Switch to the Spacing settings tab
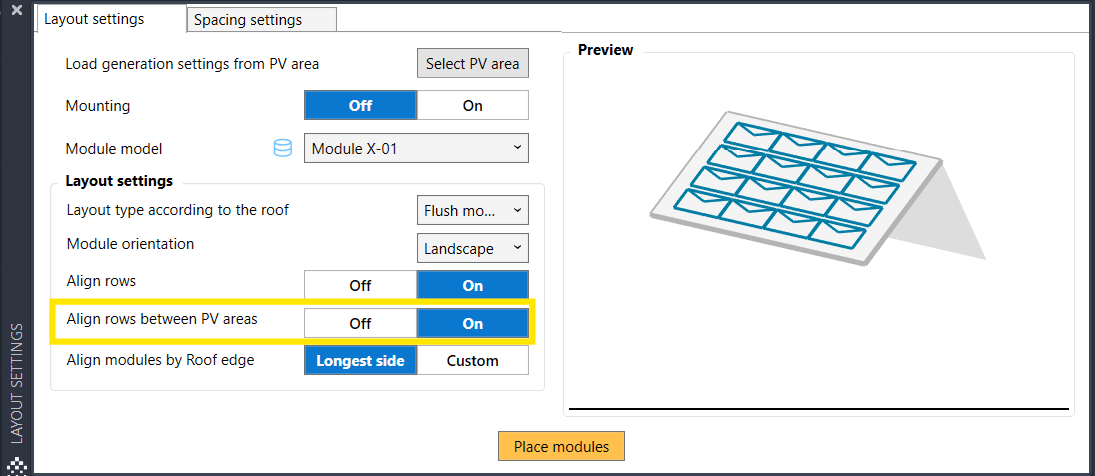The image size is (1095, 476). coord(262,20)
